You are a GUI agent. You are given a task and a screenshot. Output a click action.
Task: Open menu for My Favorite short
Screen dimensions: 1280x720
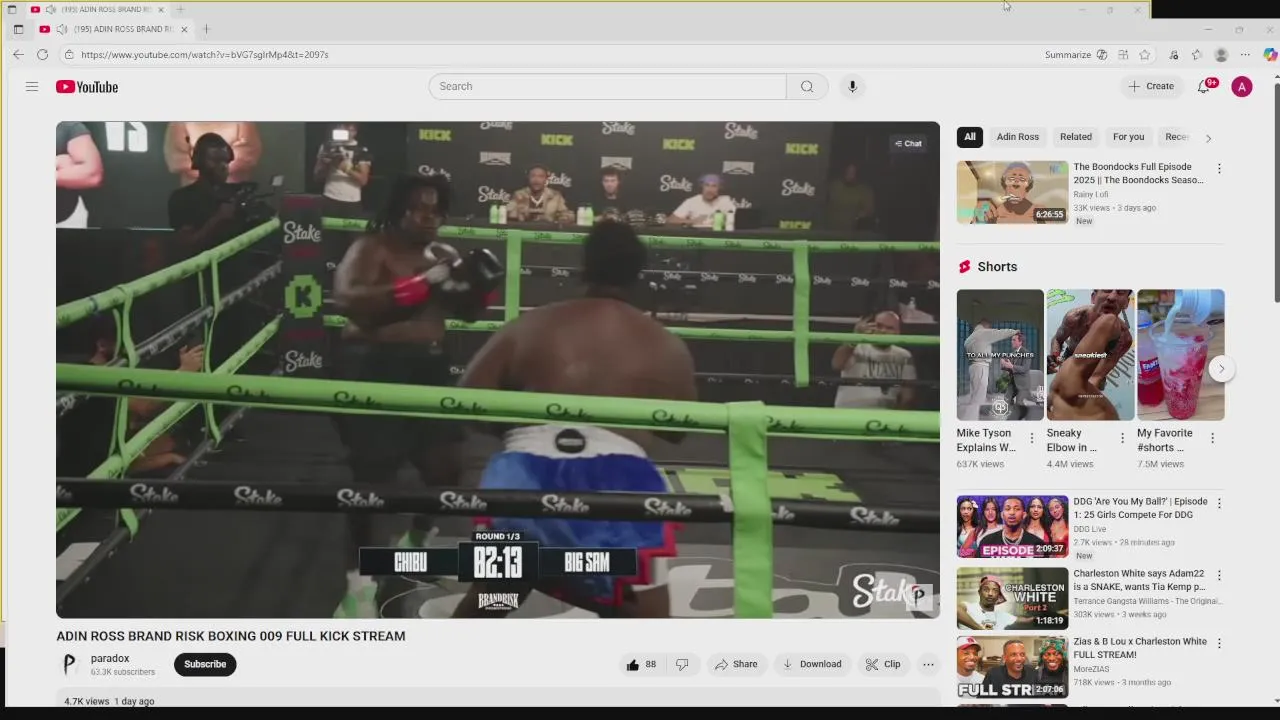(1212, 438)
